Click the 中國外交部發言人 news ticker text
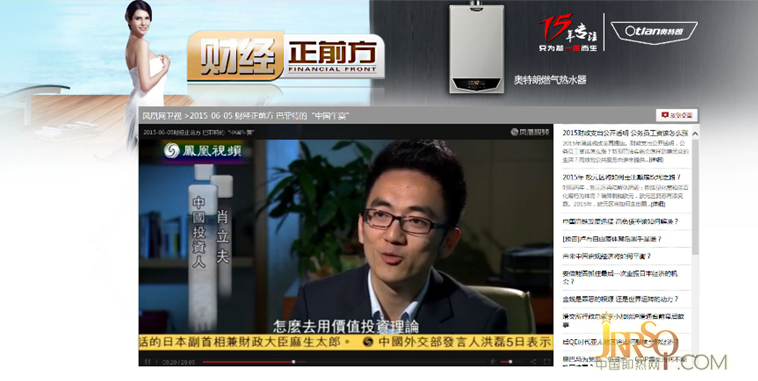Image resolution: width=758 pixels, height=381 pixels. coord(464,342)
